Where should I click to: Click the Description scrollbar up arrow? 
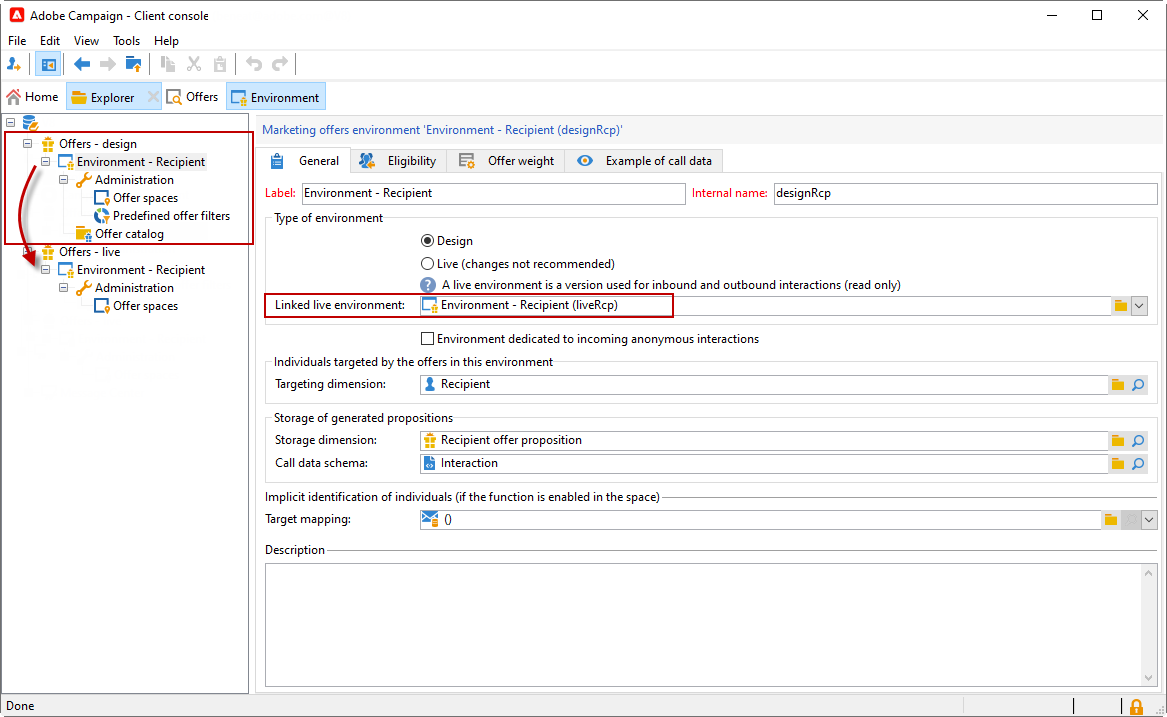(x=1148, y=573)
